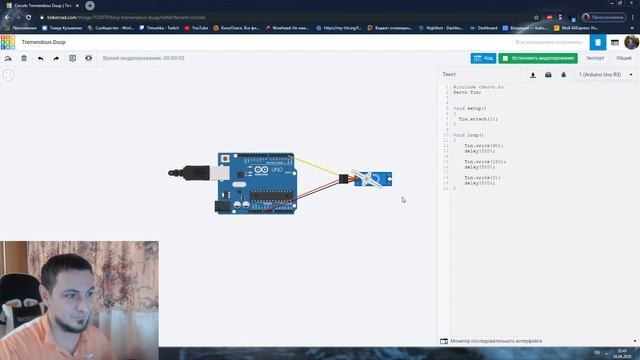Undo the last action

(x=40, y=58)
